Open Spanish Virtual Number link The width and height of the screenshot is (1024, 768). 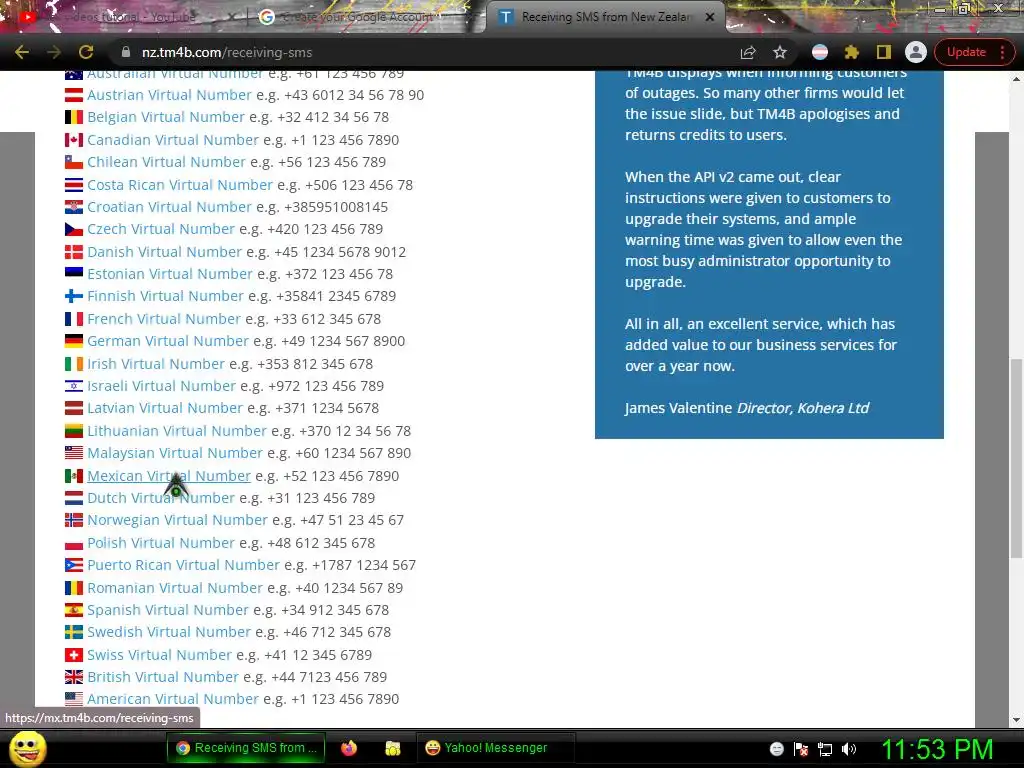[168, 611]
